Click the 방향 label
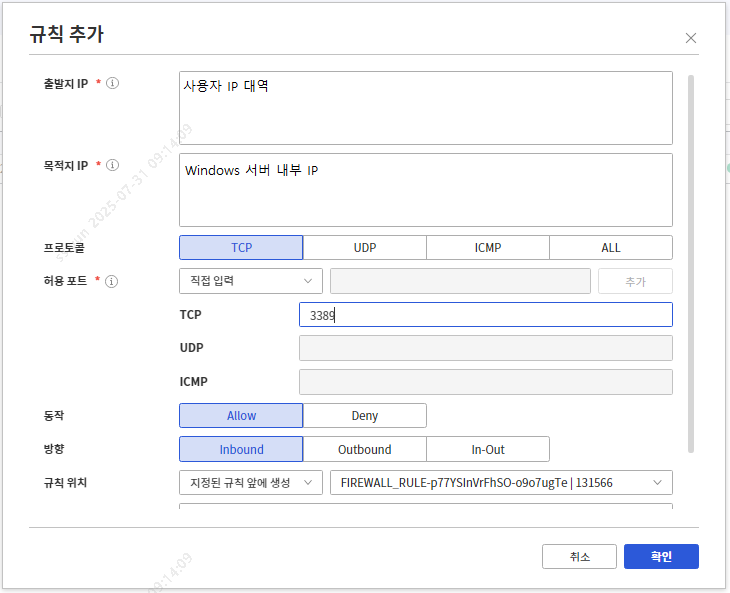 [54, 449]
